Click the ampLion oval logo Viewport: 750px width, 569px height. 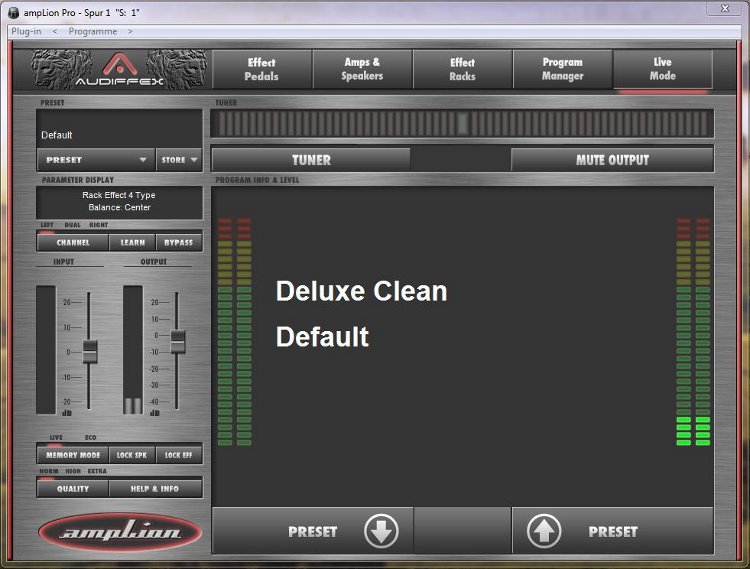120,532
